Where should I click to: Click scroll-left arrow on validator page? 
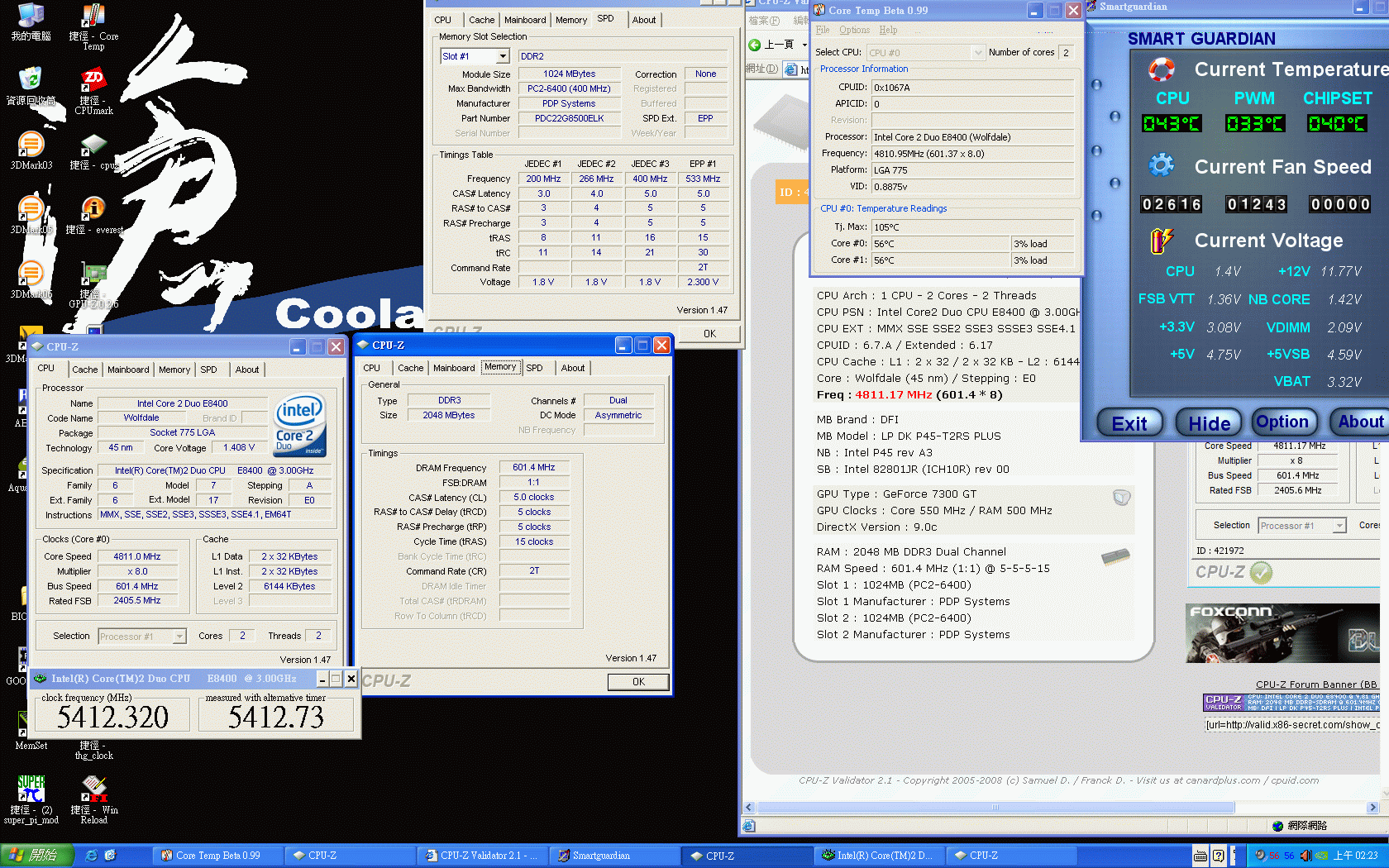tap(749, 808)
